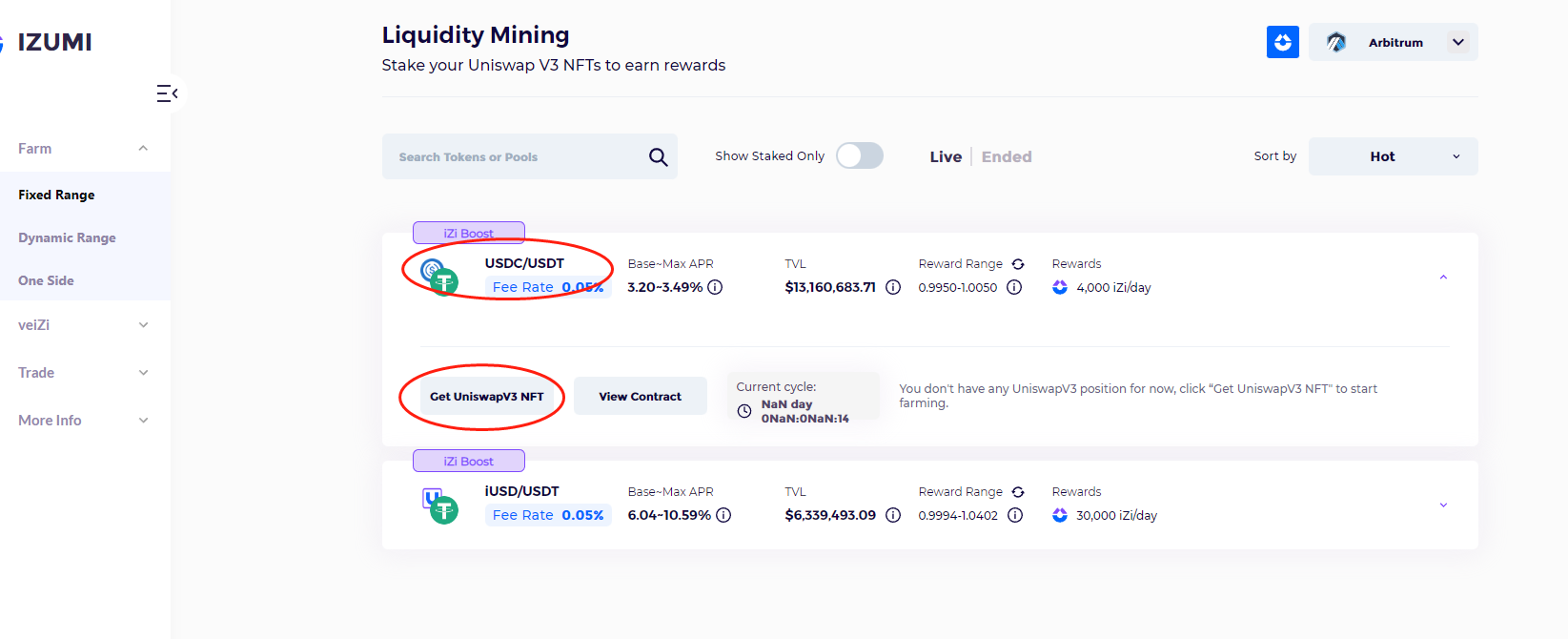This screenshot has width=1568, height=639.
Task: Click info icon next to $13,160,683.71 TVL
Action: 893,287
